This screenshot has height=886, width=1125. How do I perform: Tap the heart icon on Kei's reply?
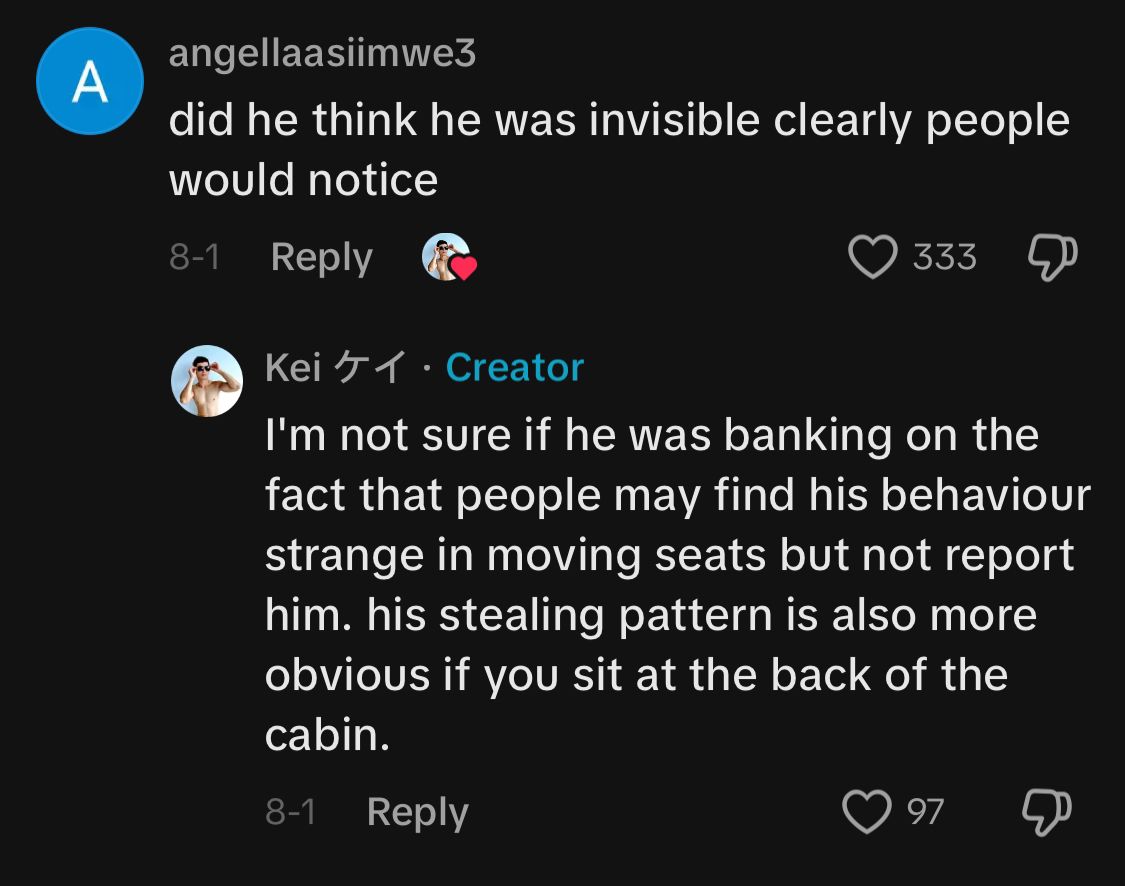click(x=866, y=811)
